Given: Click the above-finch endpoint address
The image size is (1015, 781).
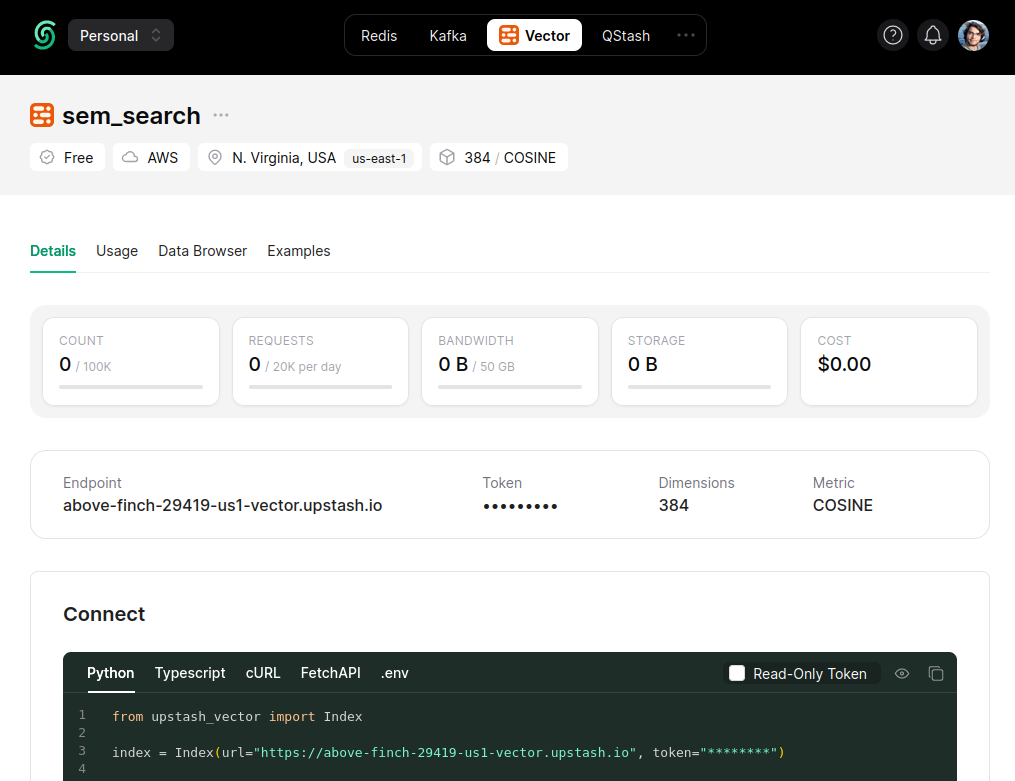Looking at the screenshot, I should pyautogui.click(x=222, y=505).
